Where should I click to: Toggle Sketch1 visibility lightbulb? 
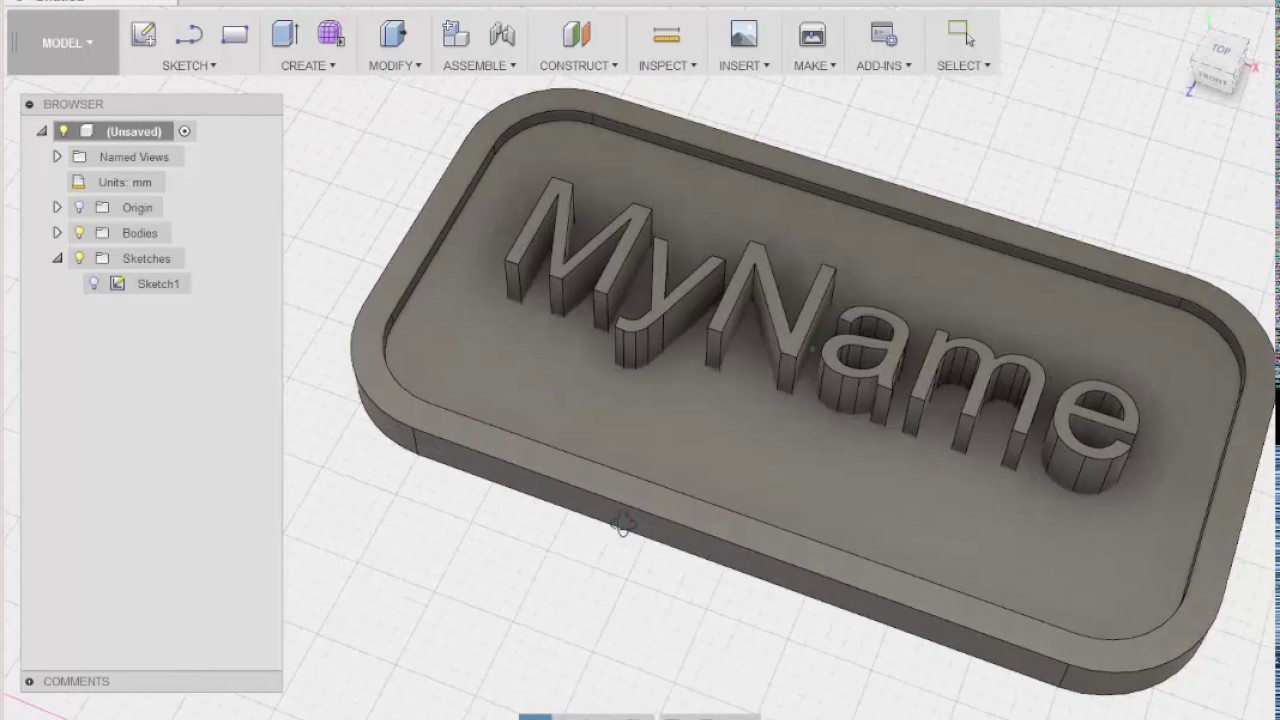(x=94, y=284)
